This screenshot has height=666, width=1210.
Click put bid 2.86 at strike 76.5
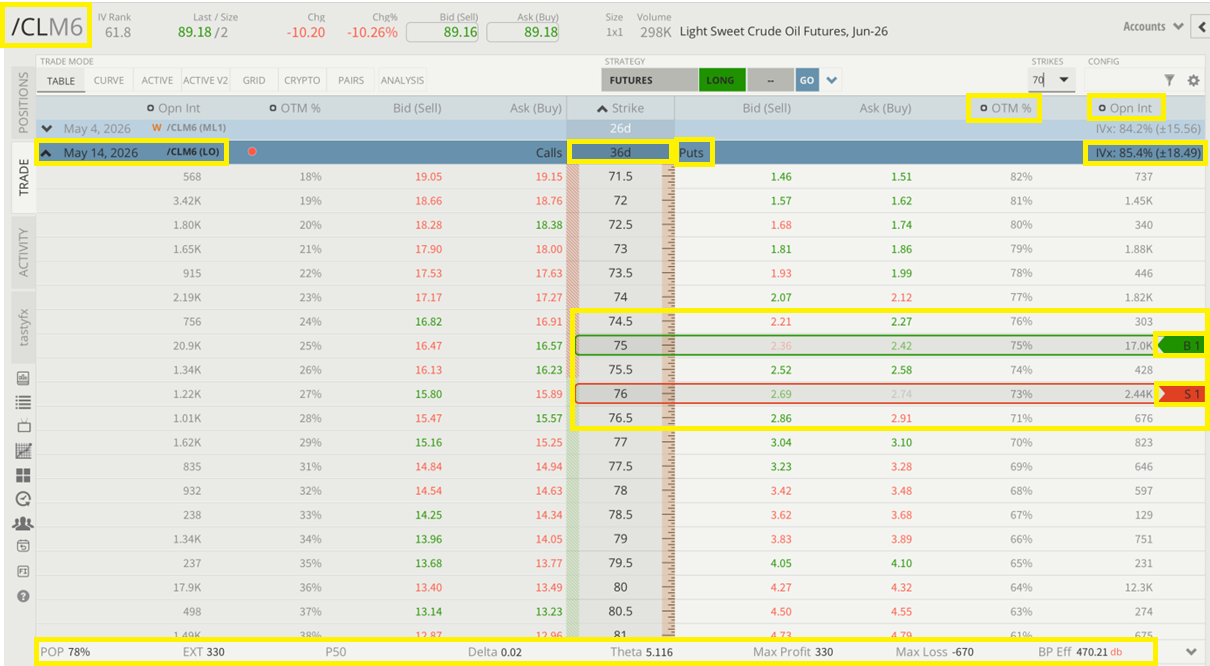[781, 418]
